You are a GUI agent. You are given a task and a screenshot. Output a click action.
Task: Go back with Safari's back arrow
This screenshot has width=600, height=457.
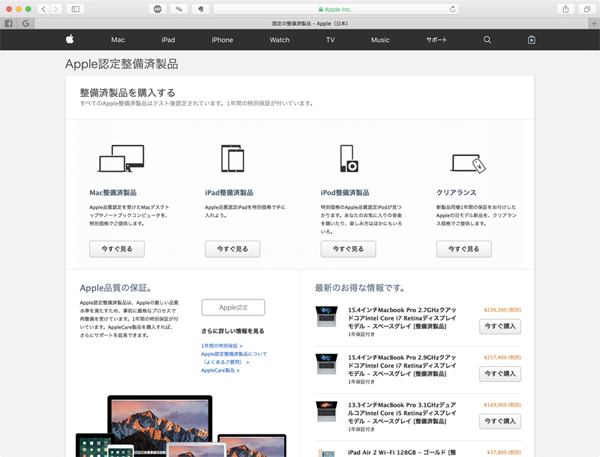tap(43, 9)
